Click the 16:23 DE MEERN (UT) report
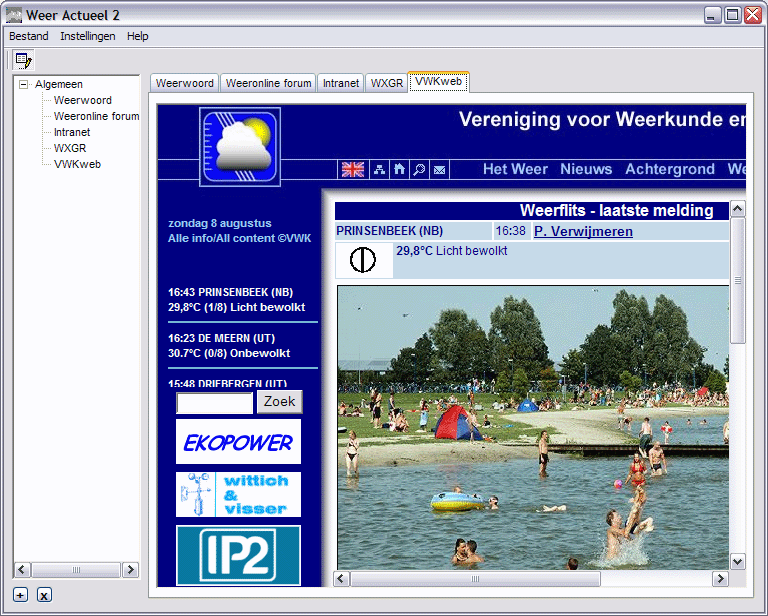Screen dimensions: 768x616 click(229, 346)
